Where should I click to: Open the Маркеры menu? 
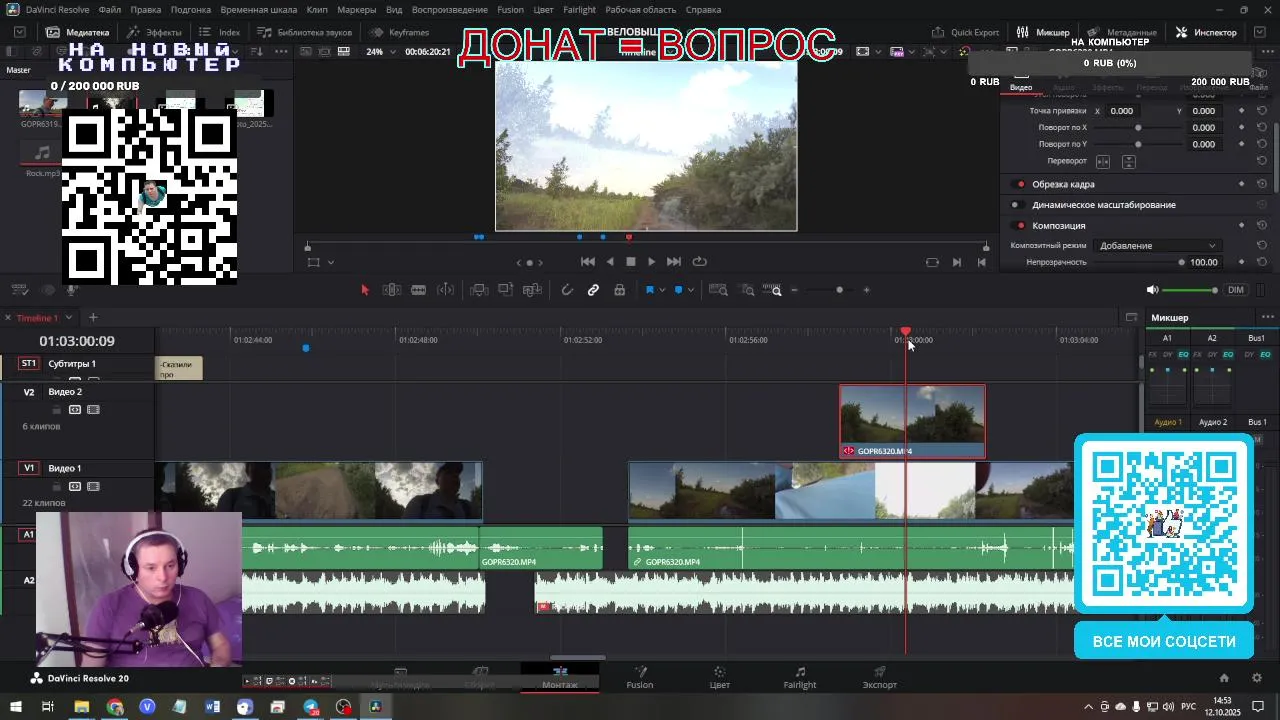pyautogui.click(x=357, y=10)
